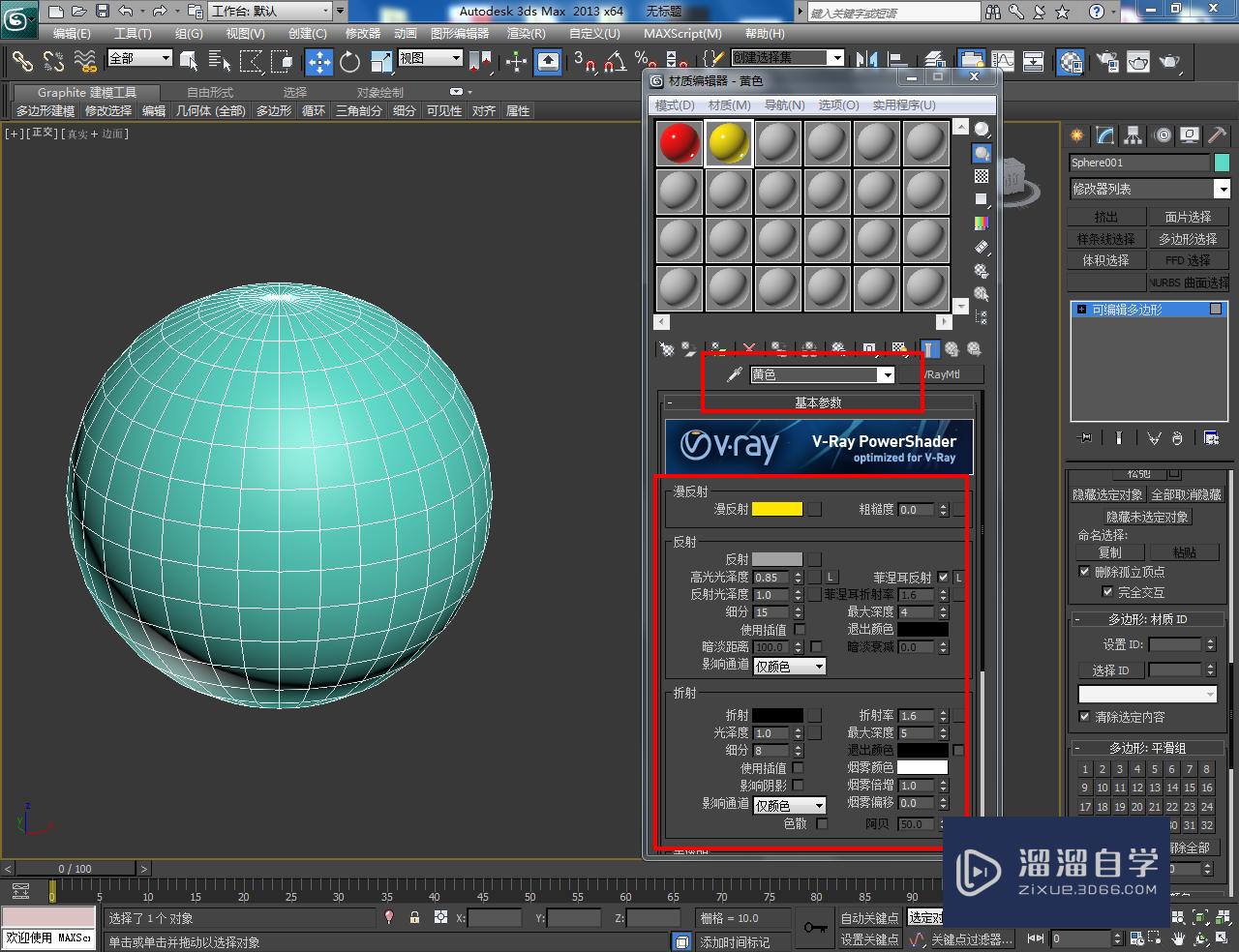
Task: Toggle the 暗淡距离 enable checkbox
Action: [816, 646]
